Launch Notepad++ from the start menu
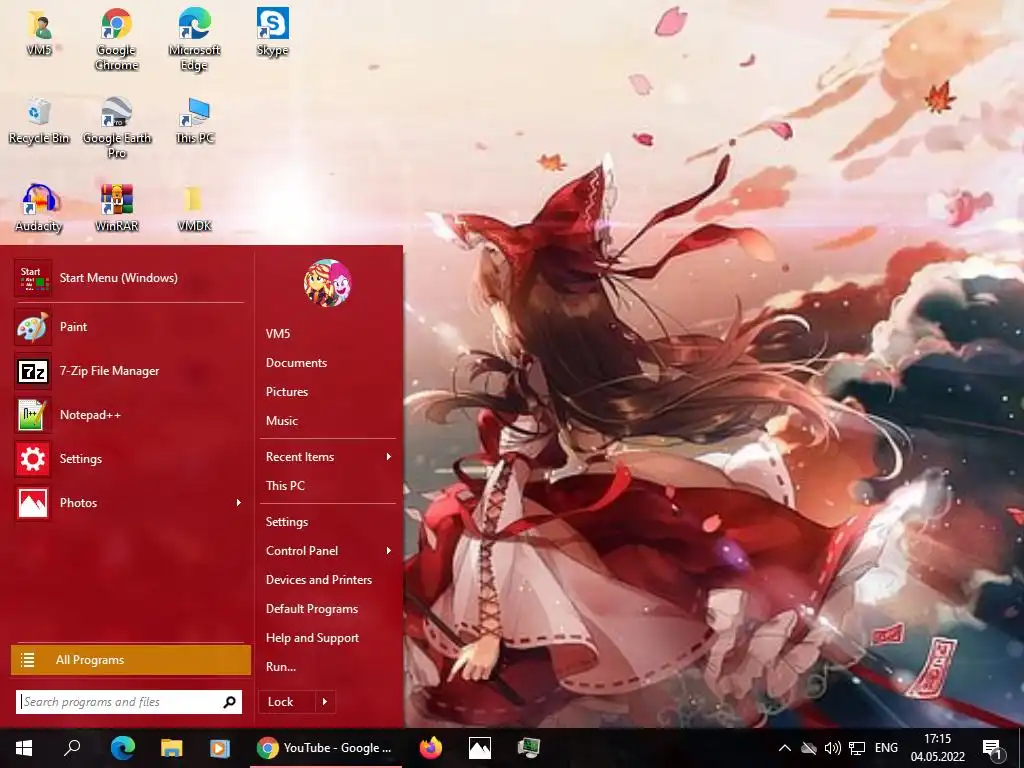This screenshot has width=1024, height=768. click(129, 415)
